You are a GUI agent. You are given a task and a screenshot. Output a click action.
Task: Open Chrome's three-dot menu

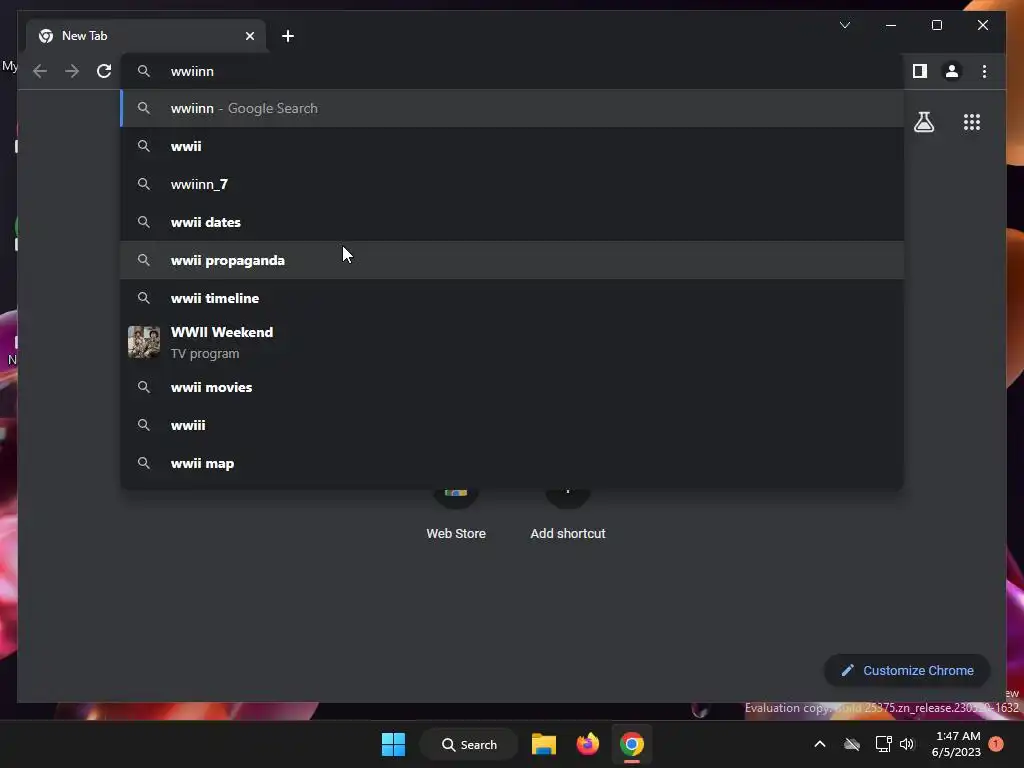pyautogui.click(x=984, y=71)
